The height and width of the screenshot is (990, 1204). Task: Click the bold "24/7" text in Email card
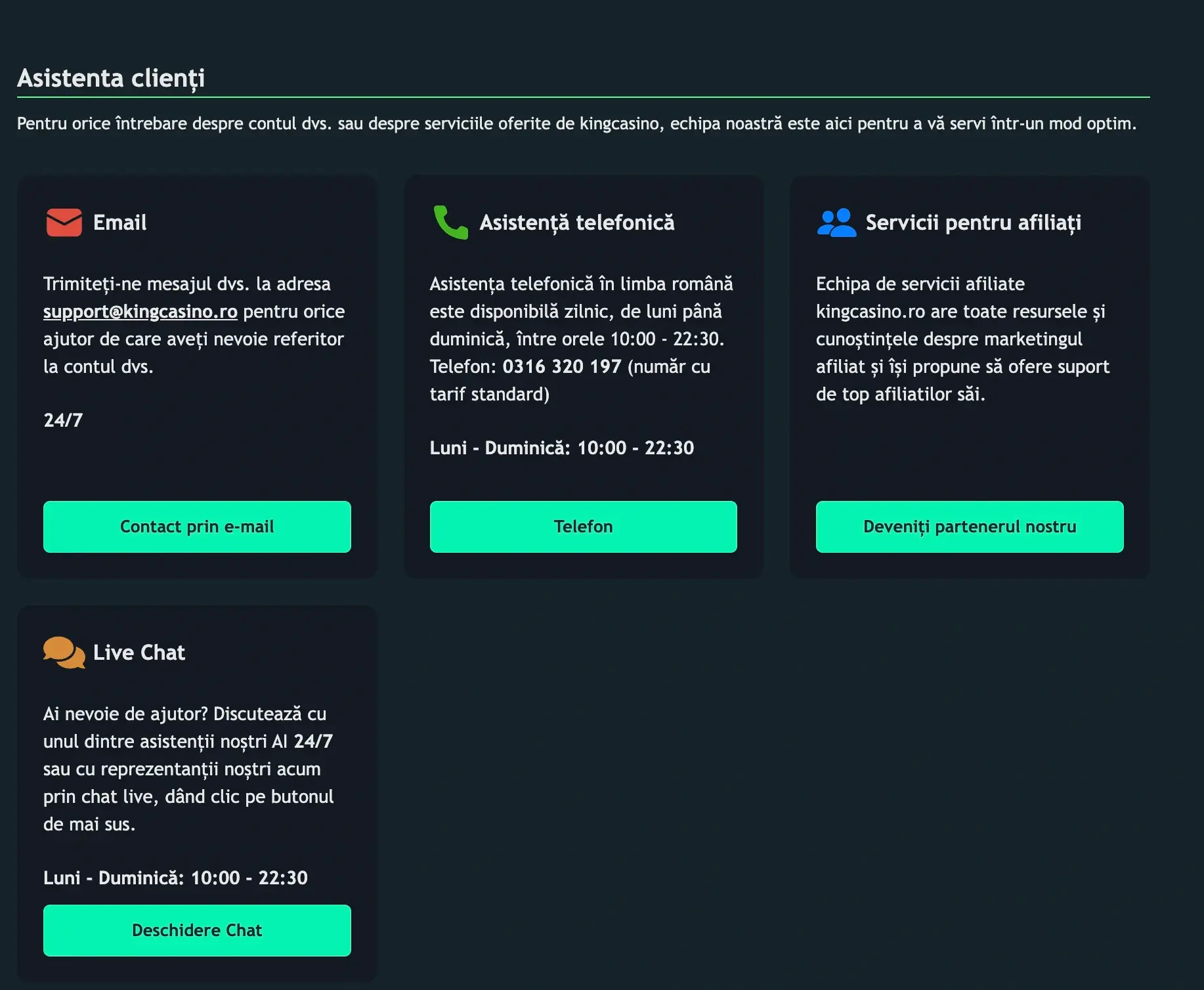[x=63, y=420]
